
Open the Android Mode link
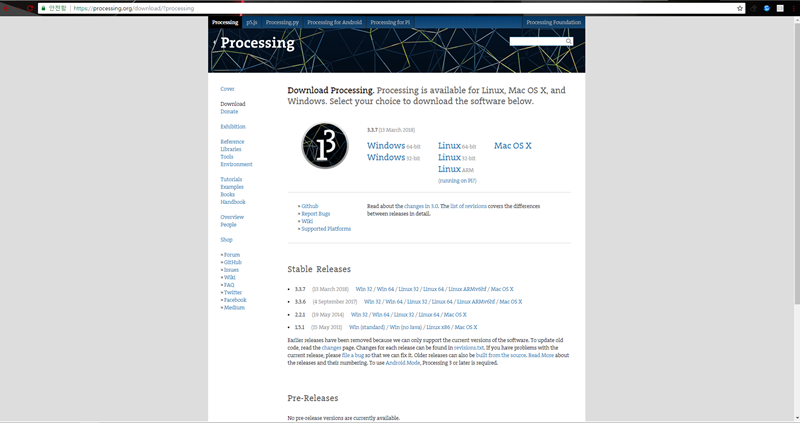pyautogui.click(x=403, y=363)
